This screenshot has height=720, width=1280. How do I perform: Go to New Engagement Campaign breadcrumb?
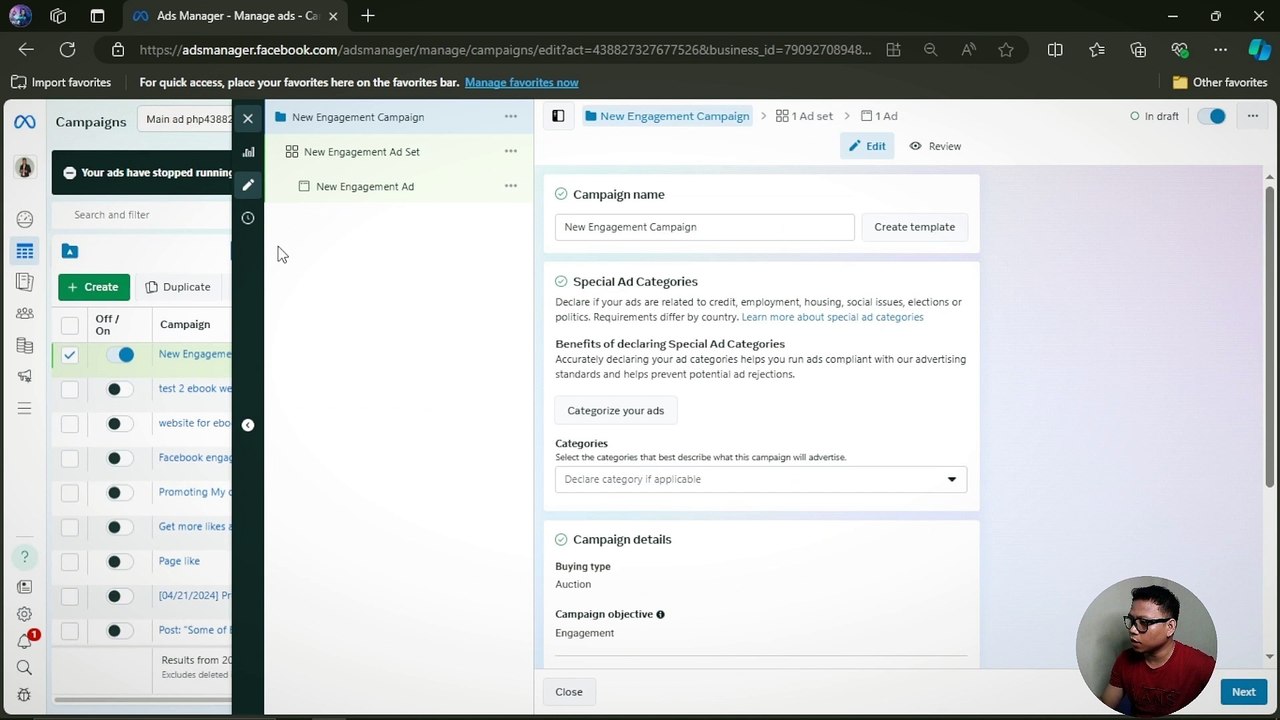click(x=667, y=116)
